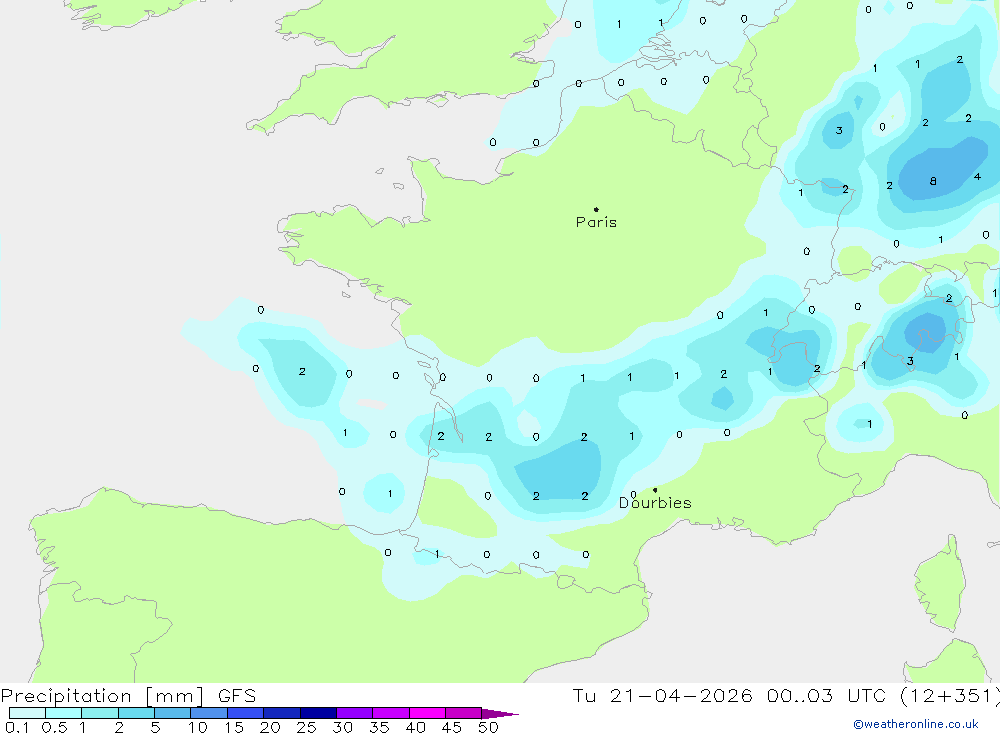Image resolution: width=1000 pixels, height=733 pixels.
Task: Click the '(12+351)' forecast run text
Action: [950, 696]
